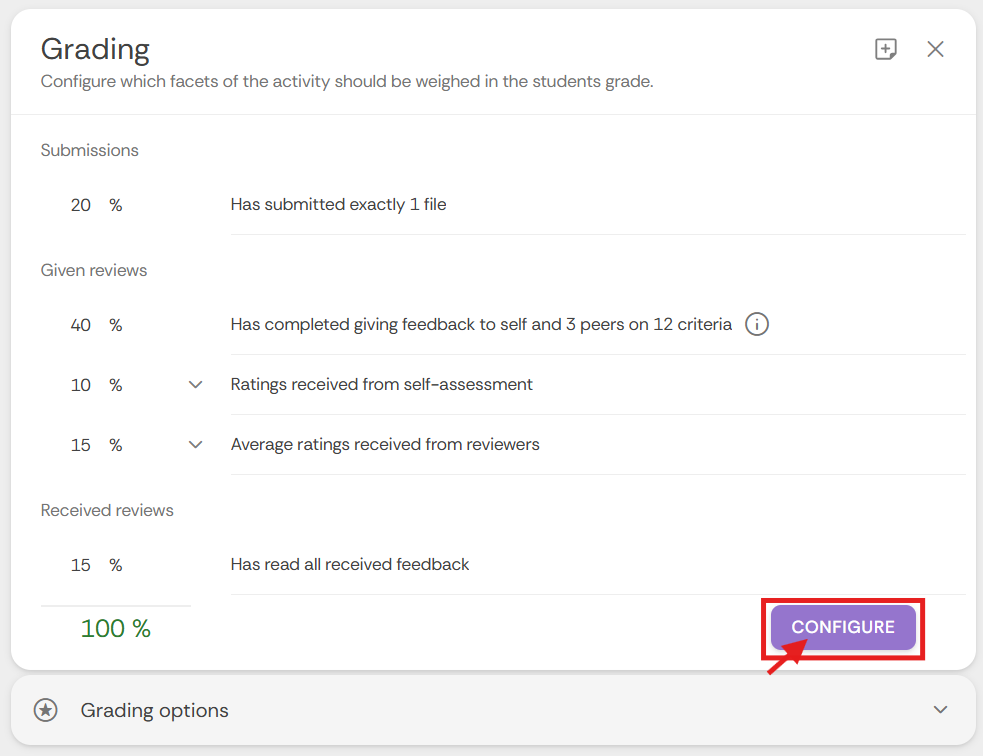The image size is (983, 756).
Task: Select the read received feedback percentage
Action: 81,565
